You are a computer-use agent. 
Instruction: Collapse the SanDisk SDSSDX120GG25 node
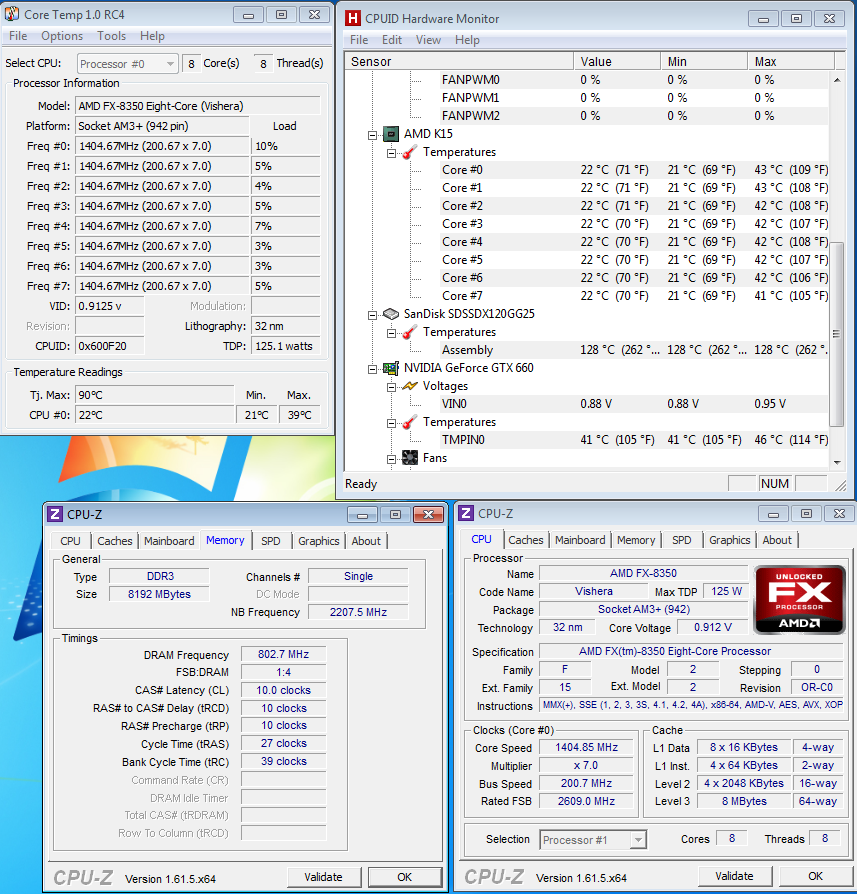[372, 315]
